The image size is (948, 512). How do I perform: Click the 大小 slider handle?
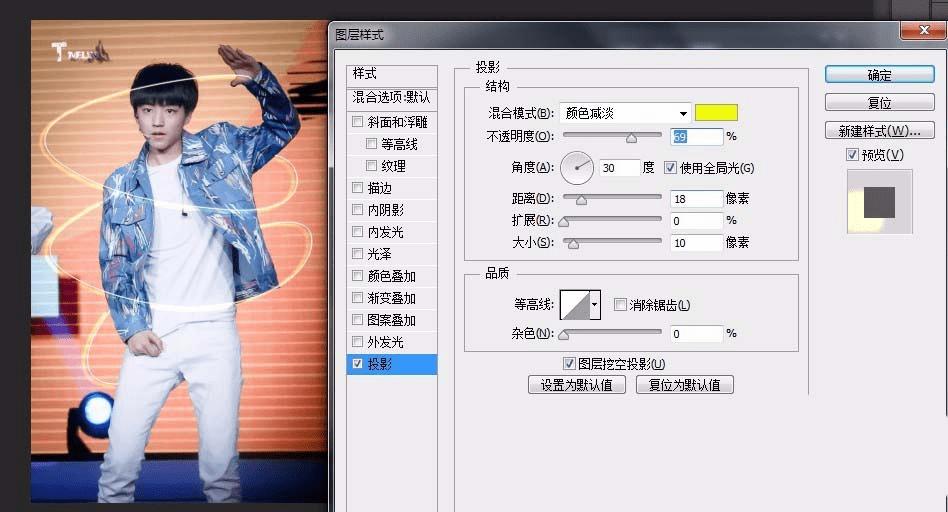(x=573, y=244)
